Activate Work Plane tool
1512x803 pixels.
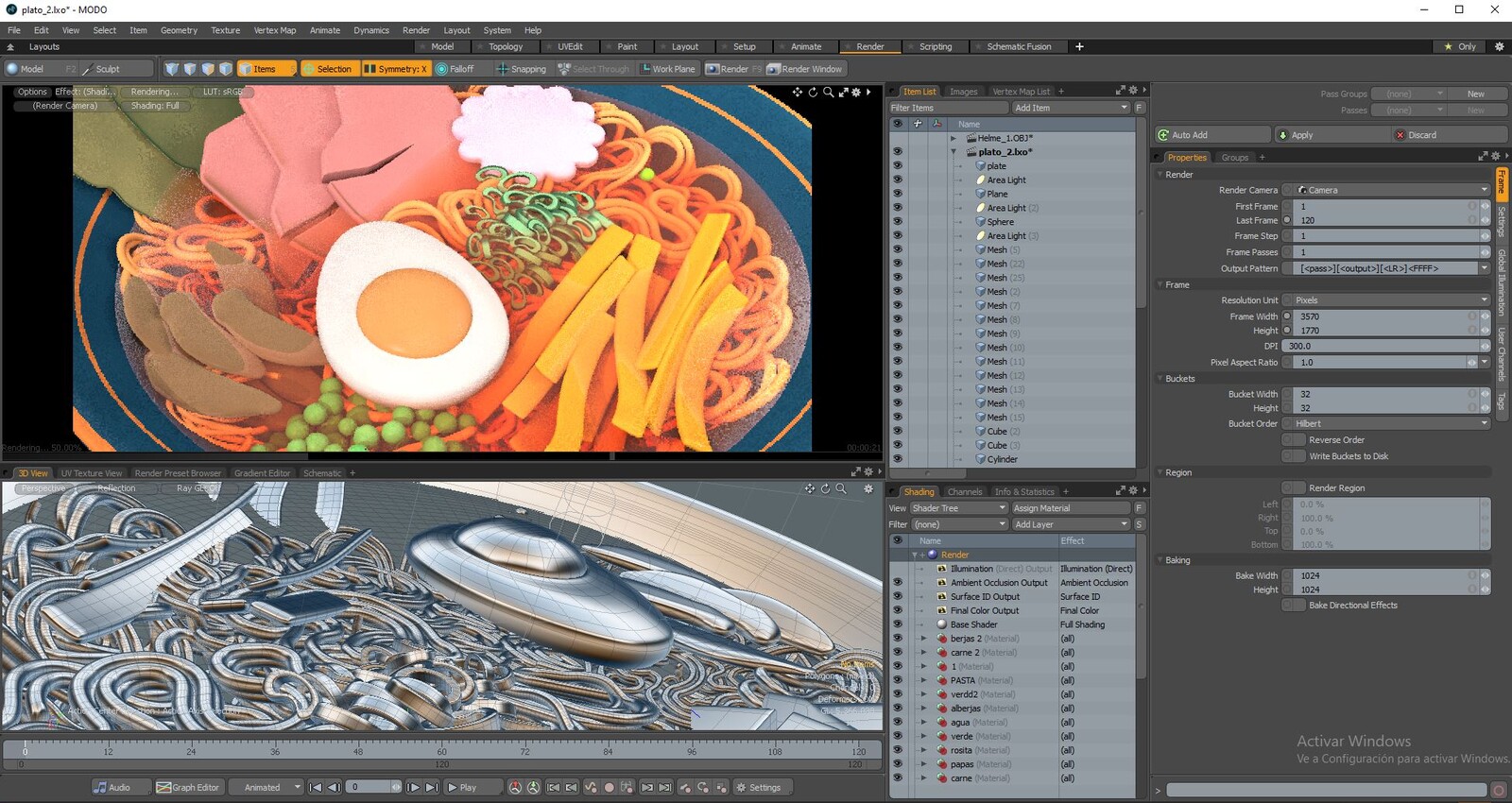(x=667, y=69)
